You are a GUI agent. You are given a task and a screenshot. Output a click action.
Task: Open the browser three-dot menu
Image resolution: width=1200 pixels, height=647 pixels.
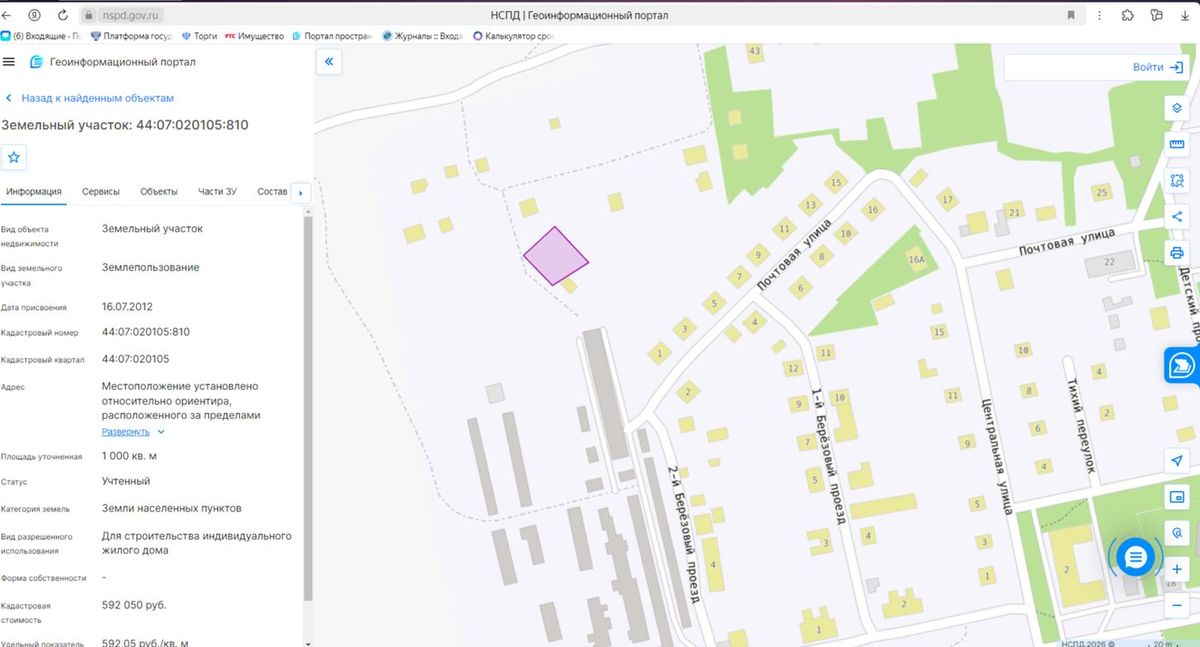pos(1099,15)
